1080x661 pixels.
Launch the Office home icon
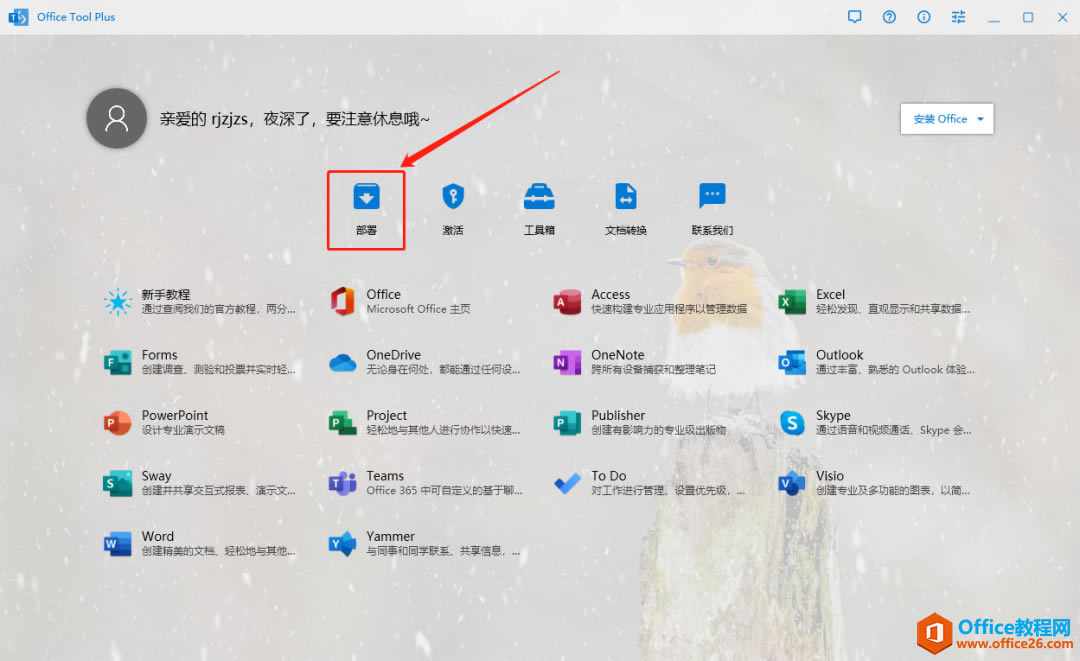(x=342, y=302)
